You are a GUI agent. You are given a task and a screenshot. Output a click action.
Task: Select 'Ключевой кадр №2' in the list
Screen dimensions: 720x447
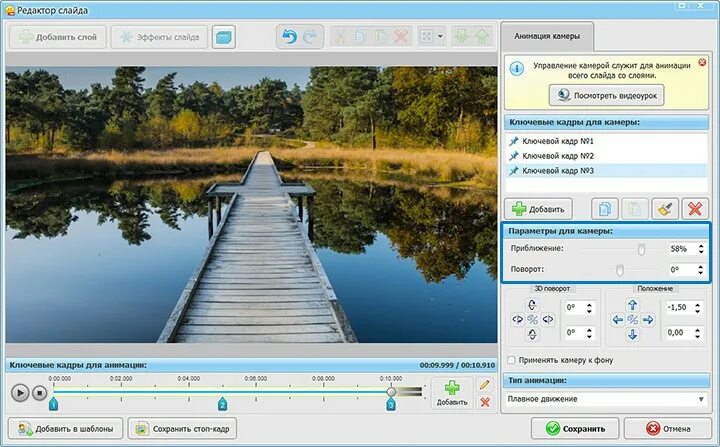tap(606, 156)
